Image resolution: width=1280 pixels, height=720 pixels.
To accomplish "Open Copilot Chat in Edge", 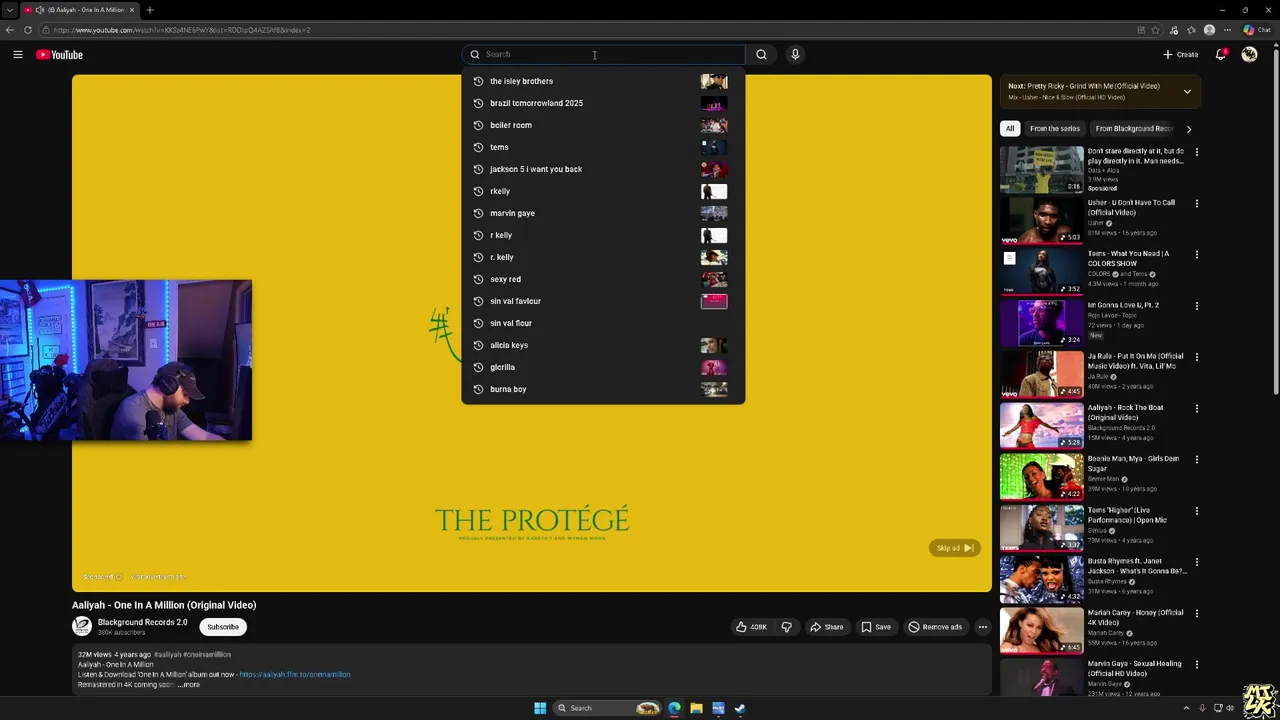I will tap(1258, 30).
